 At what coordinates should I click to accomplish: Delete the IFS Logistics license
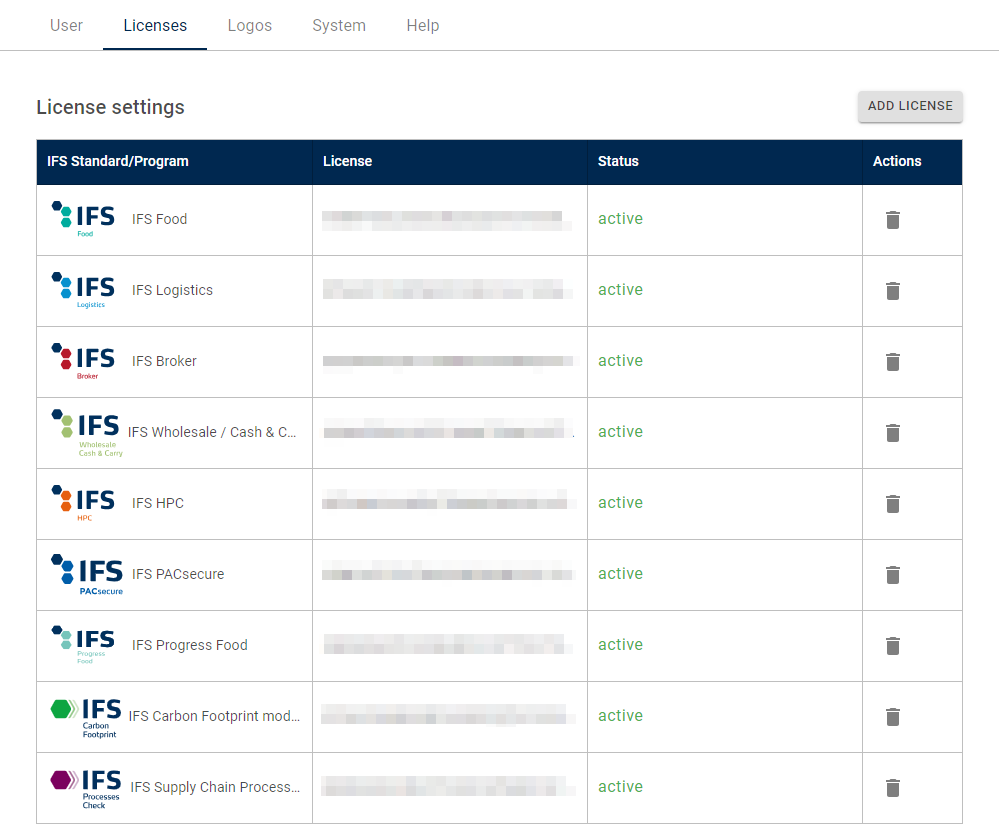(x=893, y=290)
